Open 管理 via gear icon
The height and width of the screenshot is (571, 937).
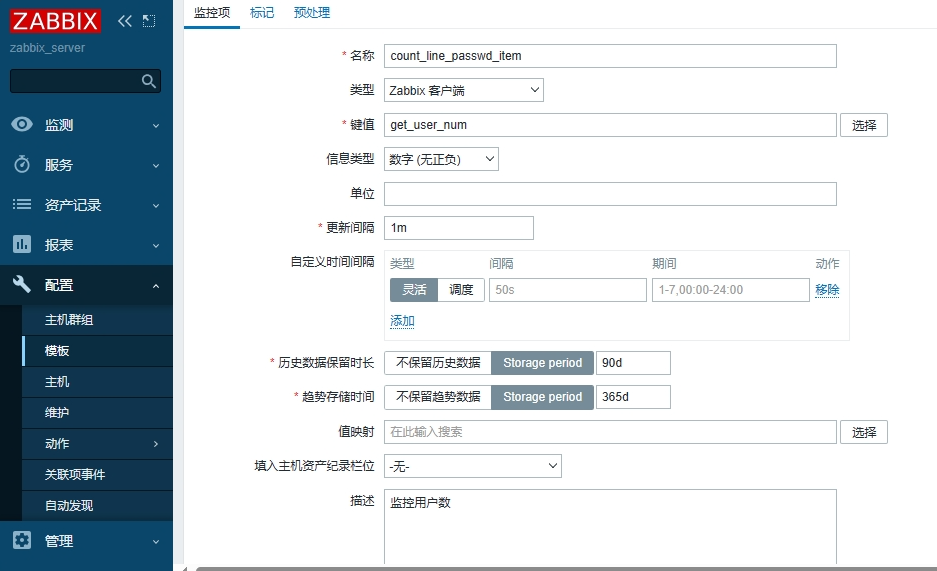(x=22, y=541)
